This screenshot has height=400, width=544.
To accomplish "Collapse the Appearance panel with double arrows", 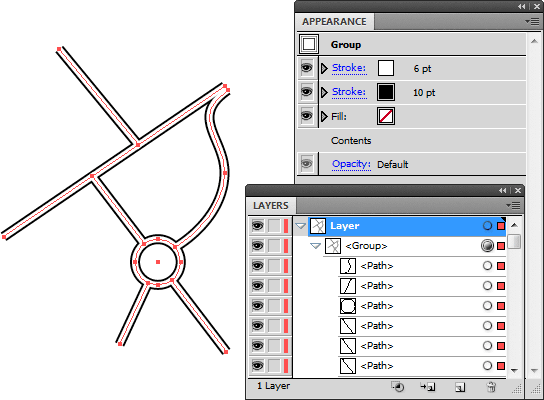I will pyautogui.click(x=522, y=7).
